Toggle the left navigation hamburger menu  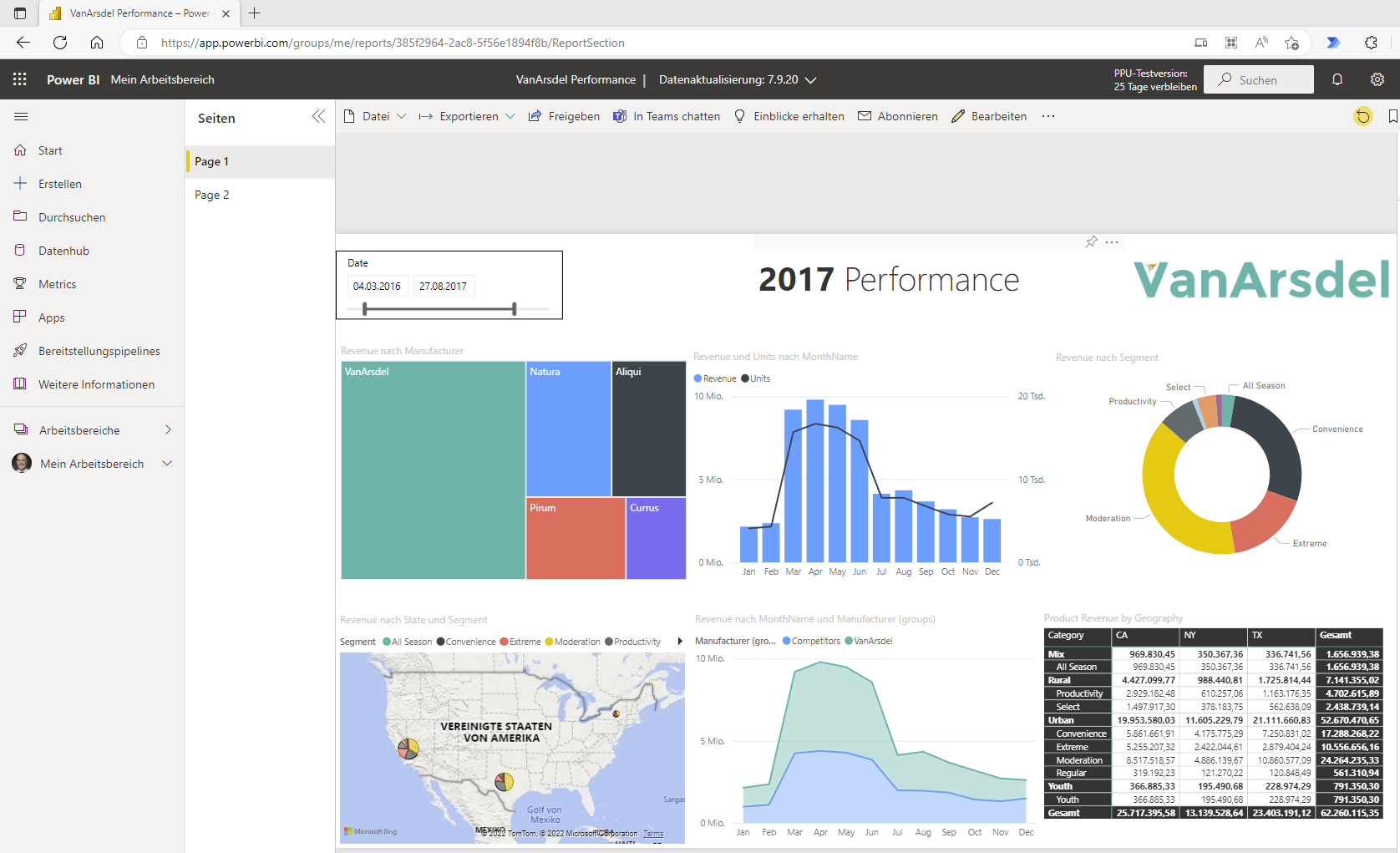[x=21, y=117]
